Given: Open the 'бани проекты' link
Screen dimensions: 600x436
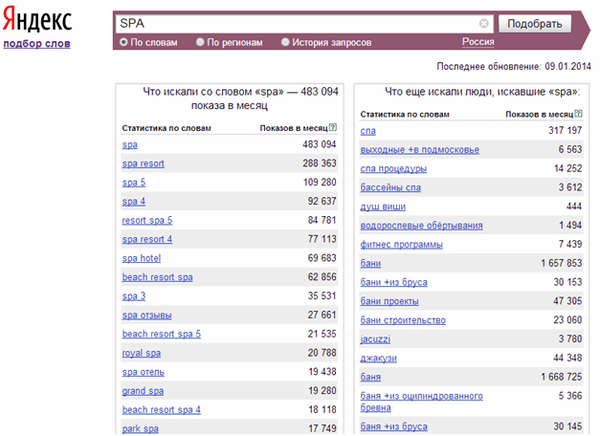Looking at the screenshot, I should tap(390, 302).
